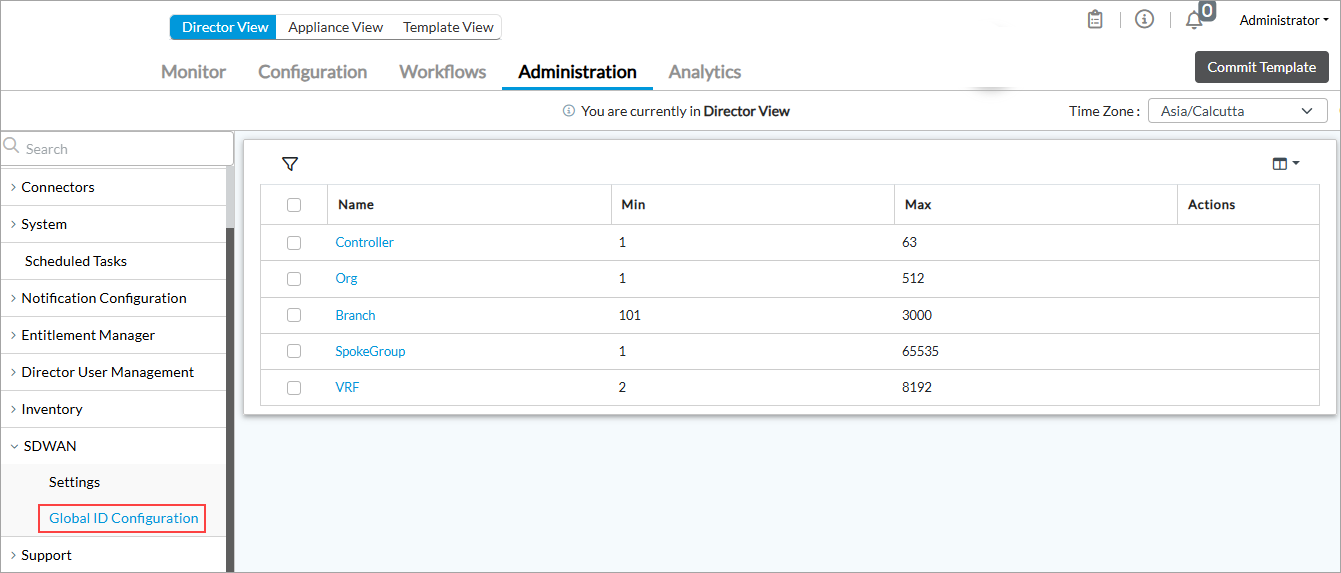1341x573 pixels.
Task: Select Global ID Configuration in sidebar
Action: 123,518
